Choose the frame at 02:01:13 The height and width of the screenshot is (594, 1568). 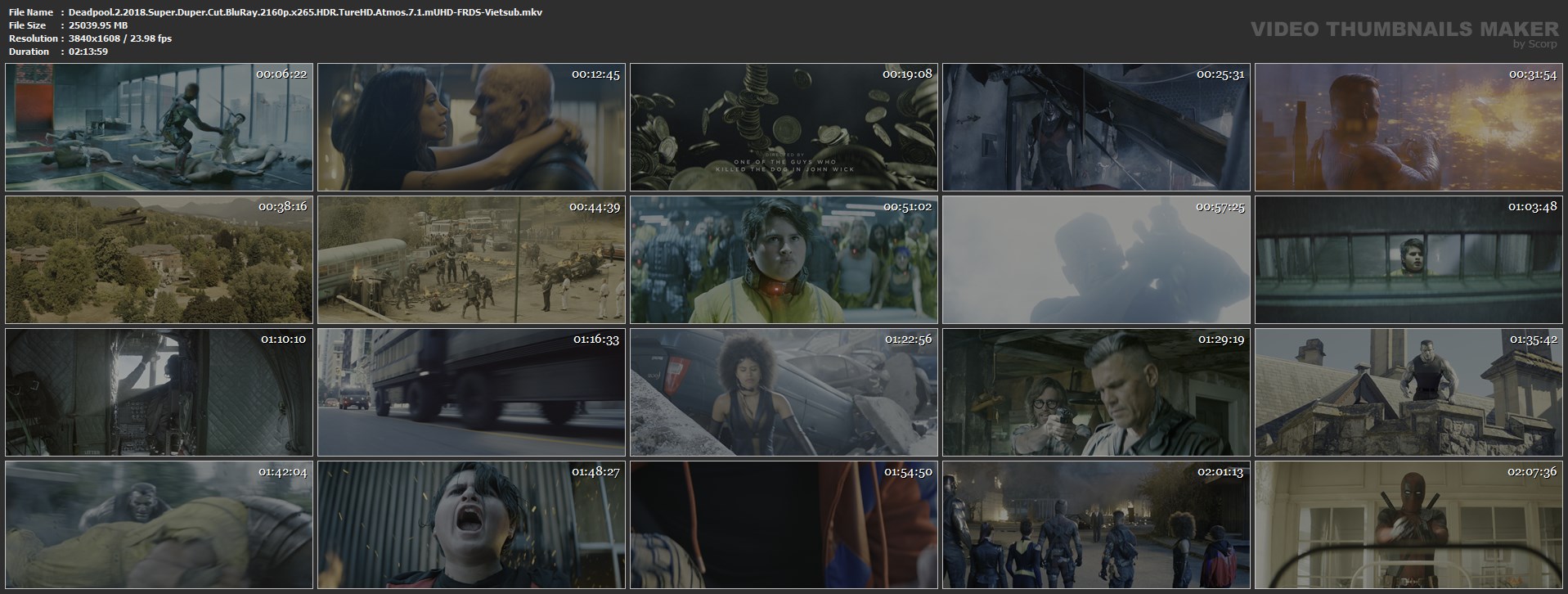point(1096,525)
